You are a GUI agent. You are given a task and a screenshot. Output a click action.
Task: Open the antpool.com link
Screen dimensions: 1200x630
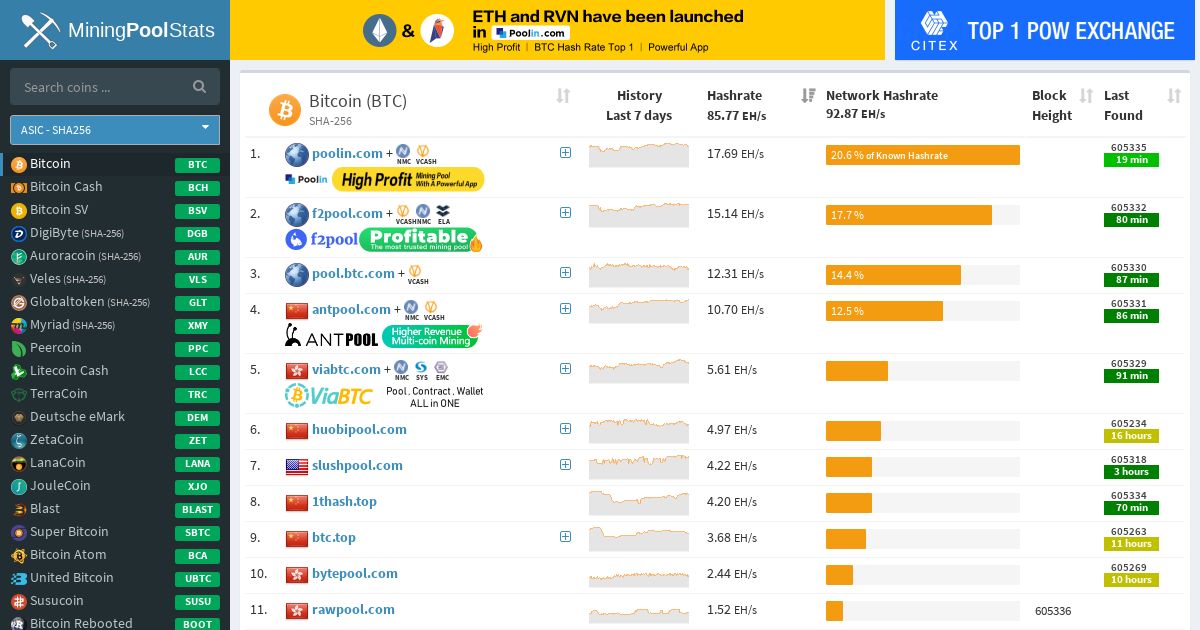[x=351, y=309]
